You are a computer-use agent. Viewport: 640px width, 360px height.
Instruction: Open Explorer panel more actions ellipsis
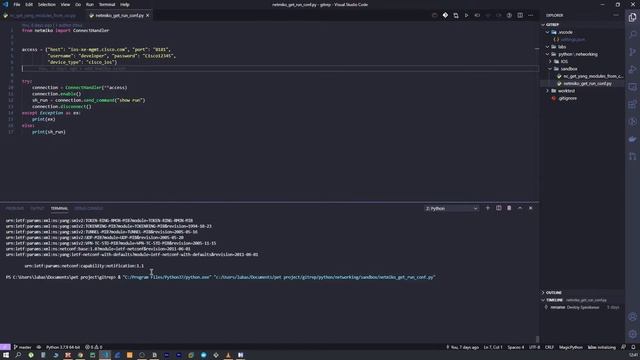click(x=616, y=15)
